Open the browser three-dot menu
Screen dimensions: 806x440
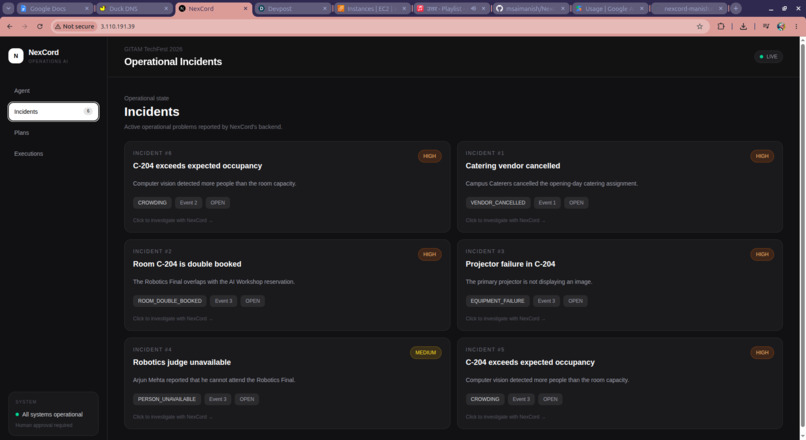tap(796, 26)
